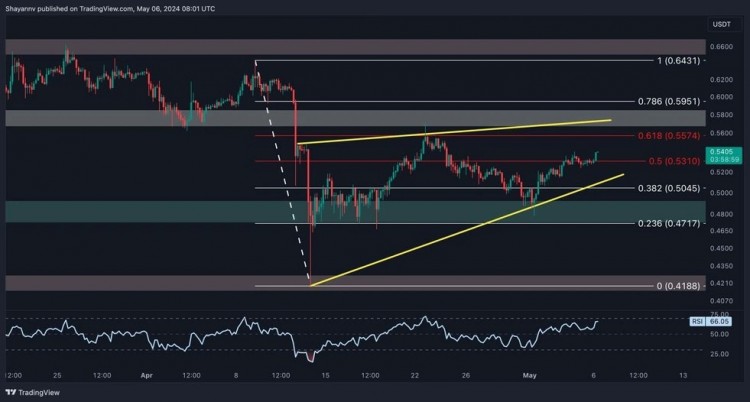The image size is (750, 402).
Task: Click the RSI 50.00 axis level
Action: pos(719,334)
